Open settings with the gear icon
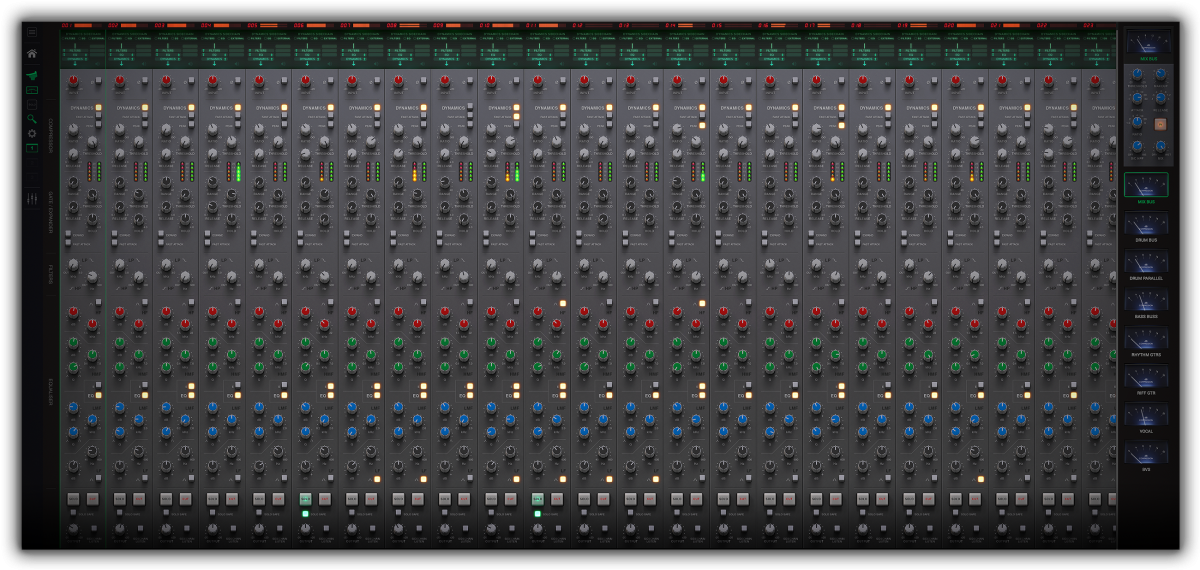This screenshot has height=570, width=1200. coord(32,133)
